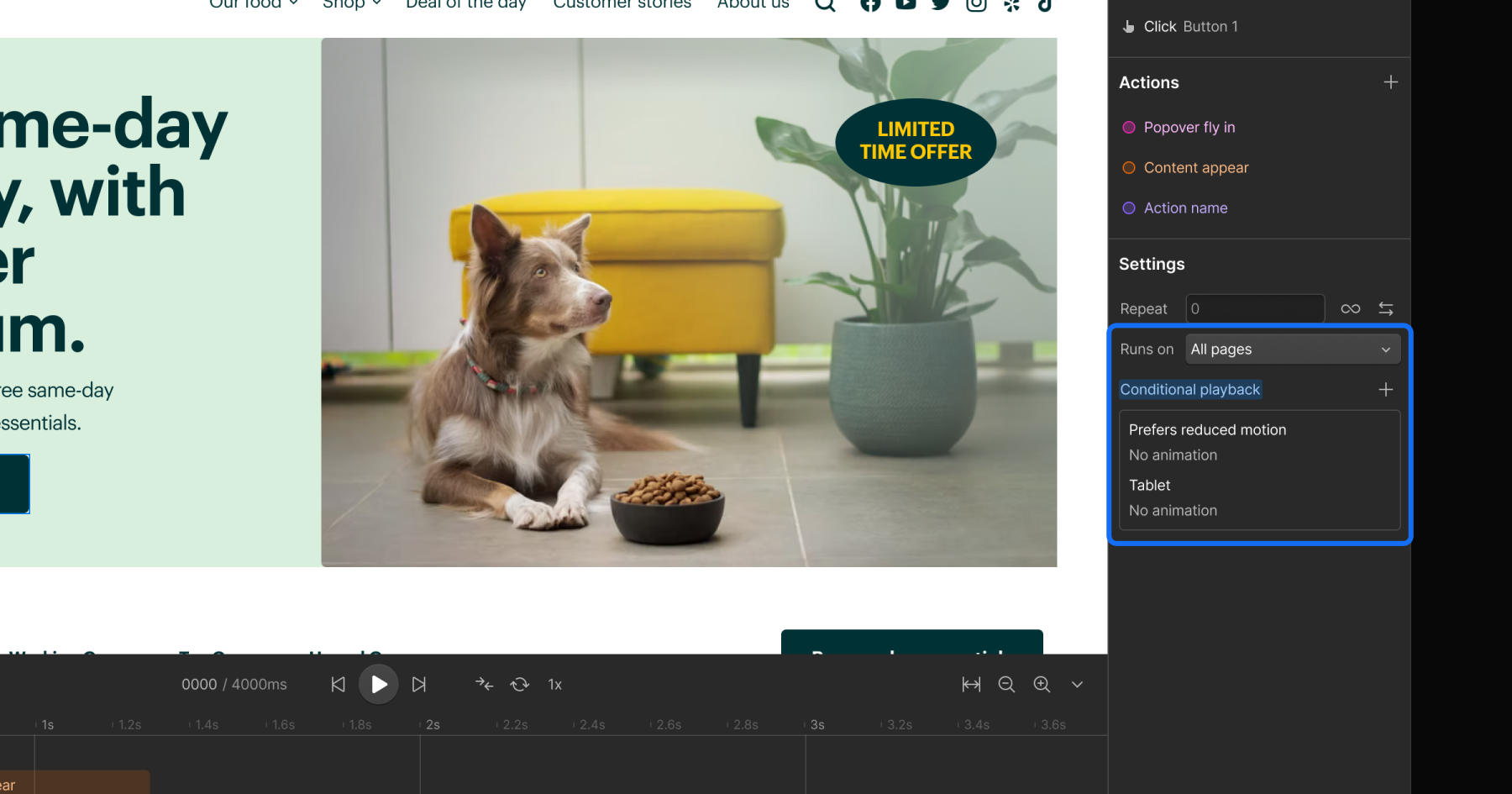Click the Conditional playback label
Viewport: 1512px width, 794px height.
(x=1189, y=390)
